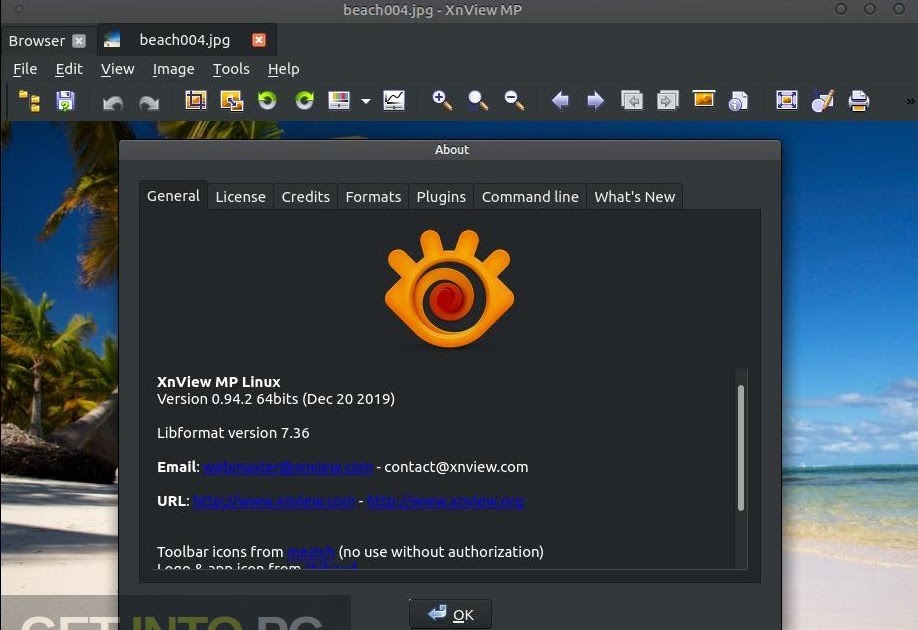Viewport: 918px width, 630px height.
Task: Open the File menu
Action: [x=25, y=69]
